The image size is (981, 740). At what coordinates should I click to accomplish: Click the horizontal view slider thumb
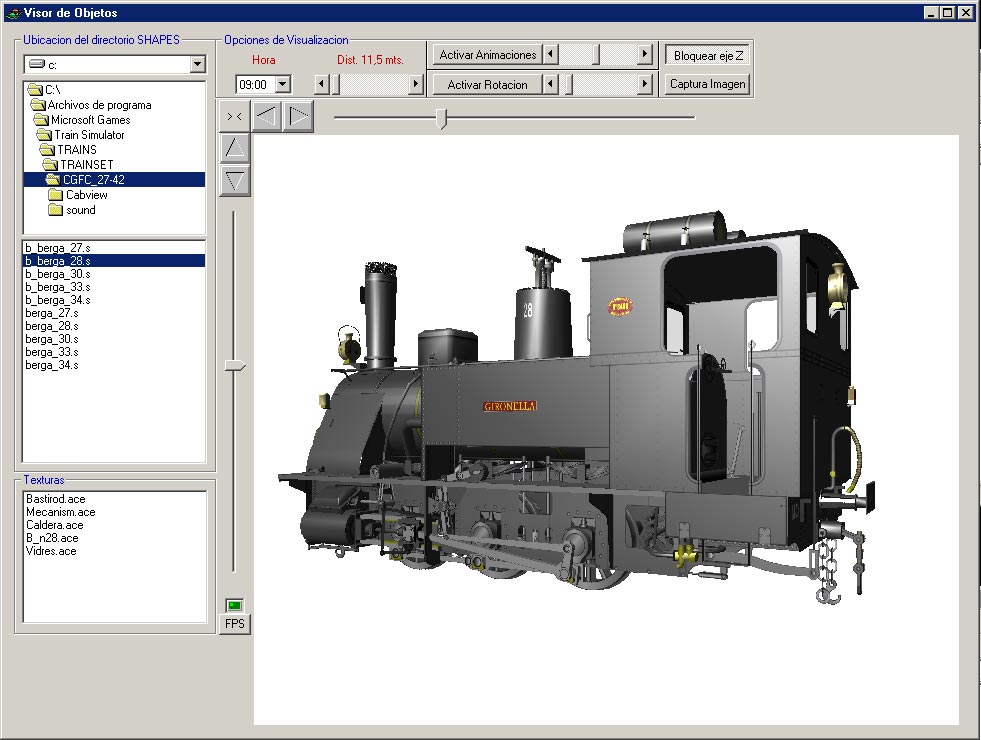pos(442,119)
